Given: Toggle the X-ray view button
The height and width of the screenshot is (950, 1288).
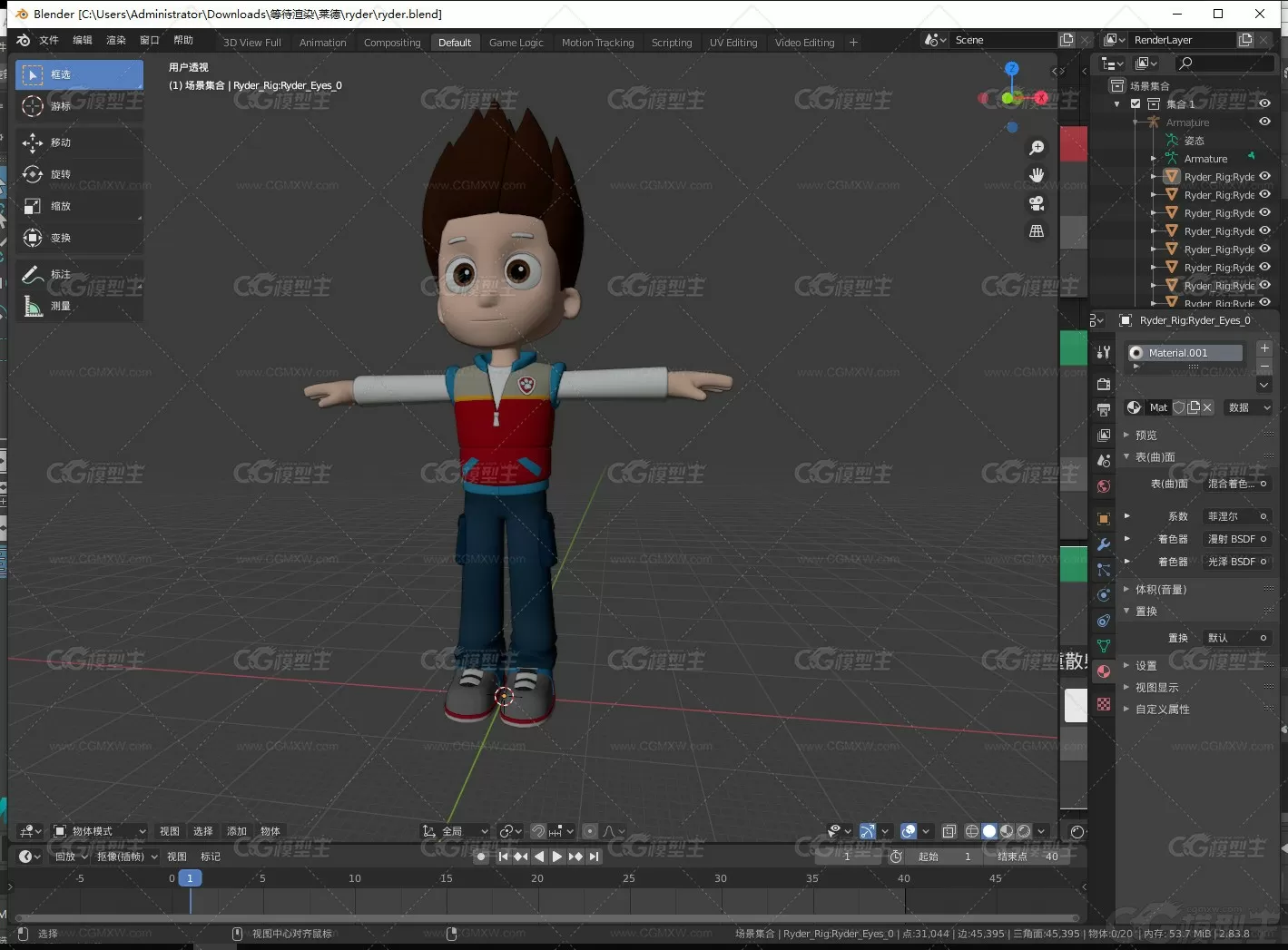Looking at the screenshot, I should 949,831.
